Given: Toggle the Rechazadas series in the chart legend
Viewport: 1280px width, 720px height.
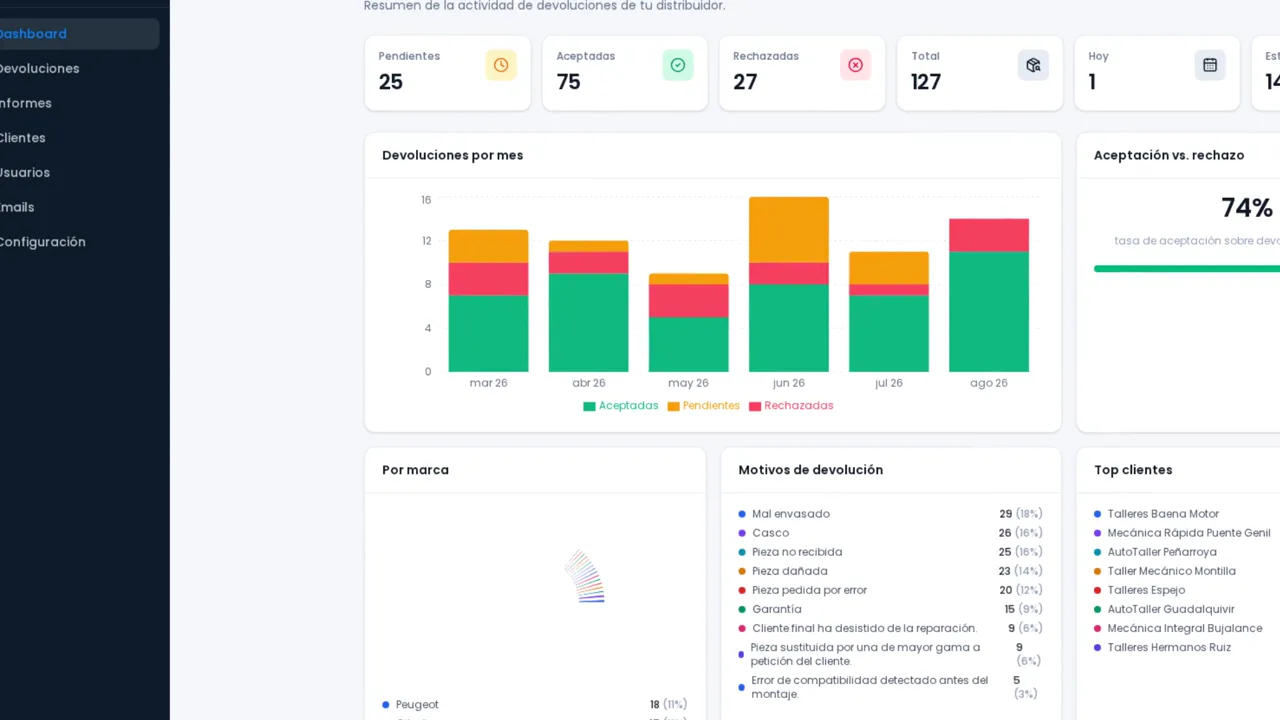Looking at the screenshot, I should pyautogui.click(x=791, y=406).
